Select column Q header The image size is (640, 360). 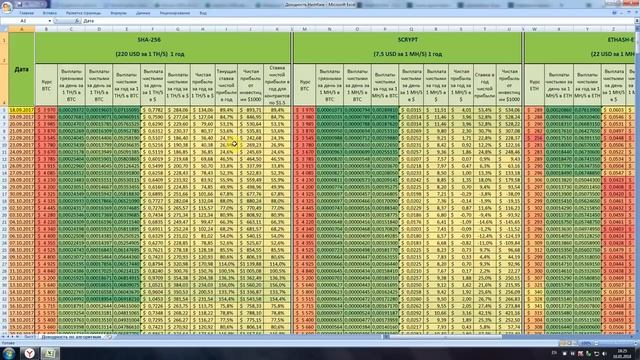[411, 29]
